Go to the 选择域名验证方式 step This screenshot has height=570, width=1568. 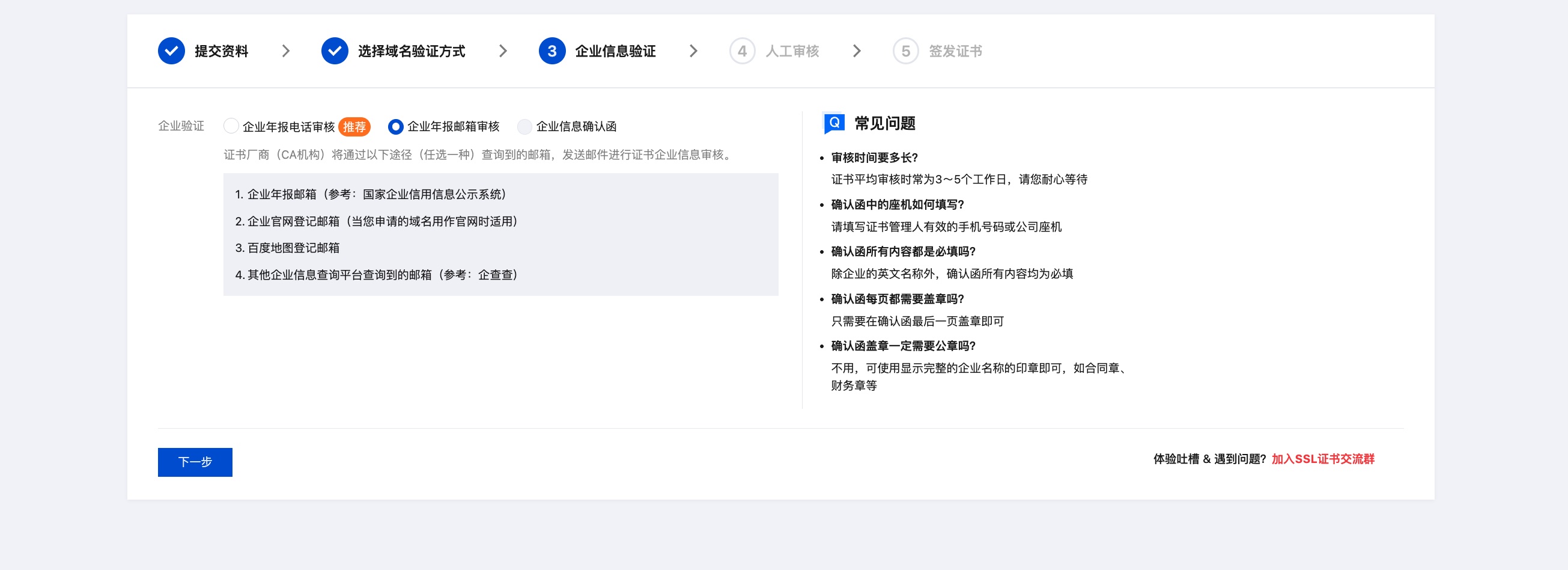click(412, 51)
